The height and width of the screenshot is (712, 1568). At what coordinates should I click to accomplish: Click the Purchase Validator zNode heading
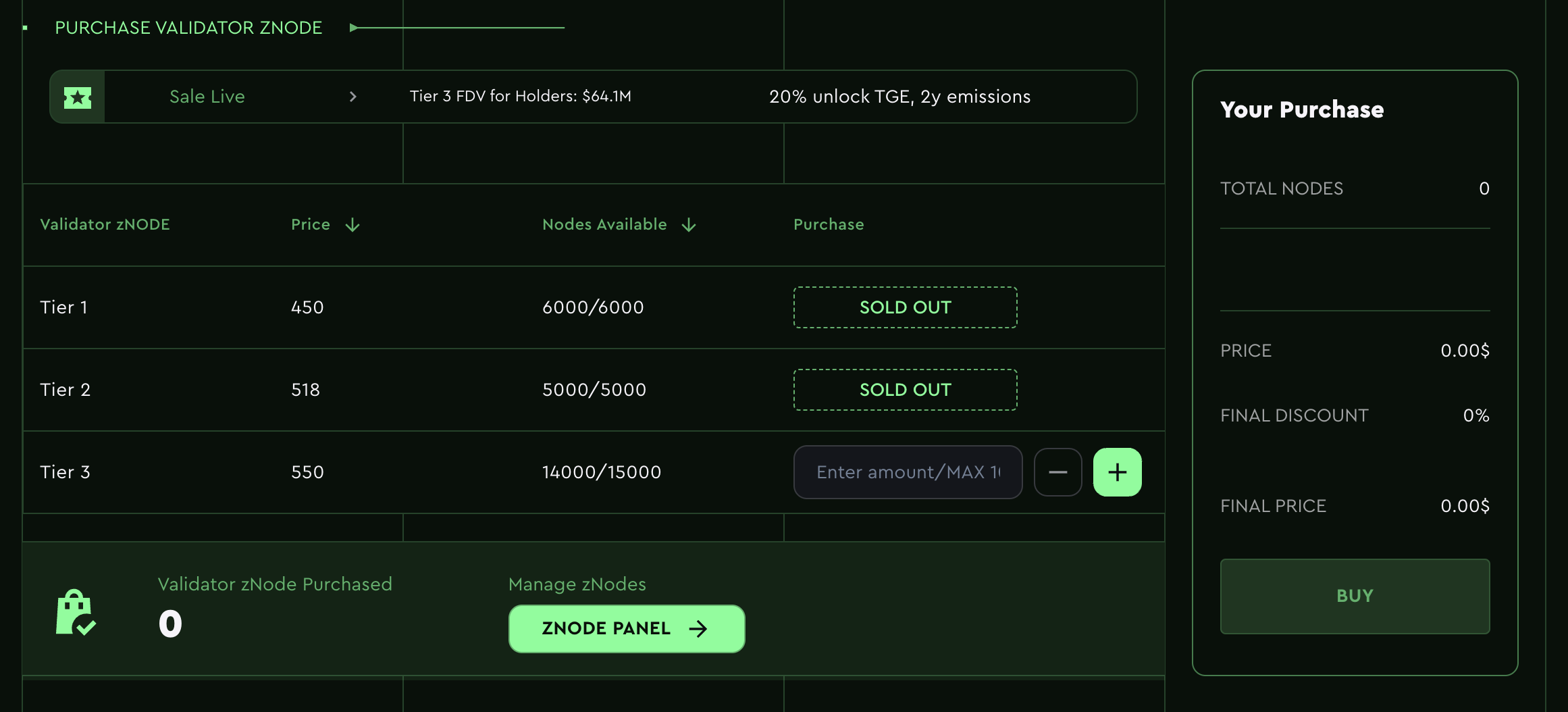coord(188,28)
